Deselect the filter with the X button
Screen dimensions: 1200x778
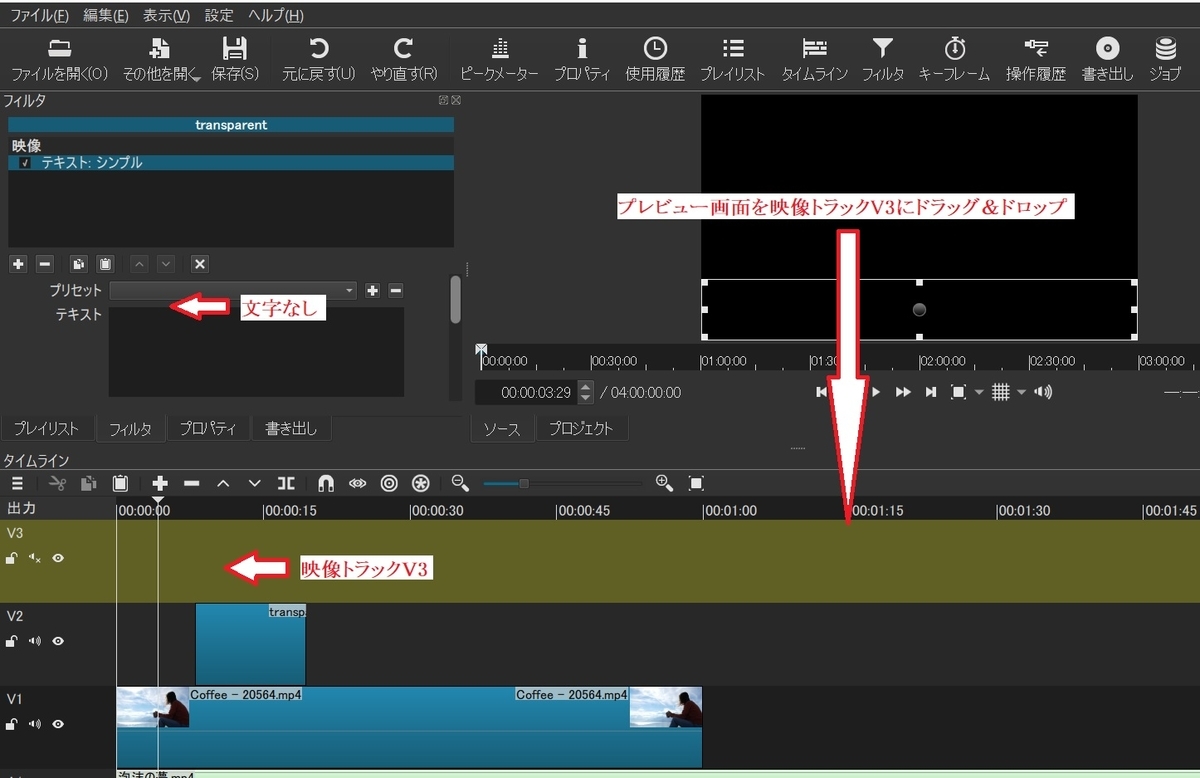click(x=200, y=264)
